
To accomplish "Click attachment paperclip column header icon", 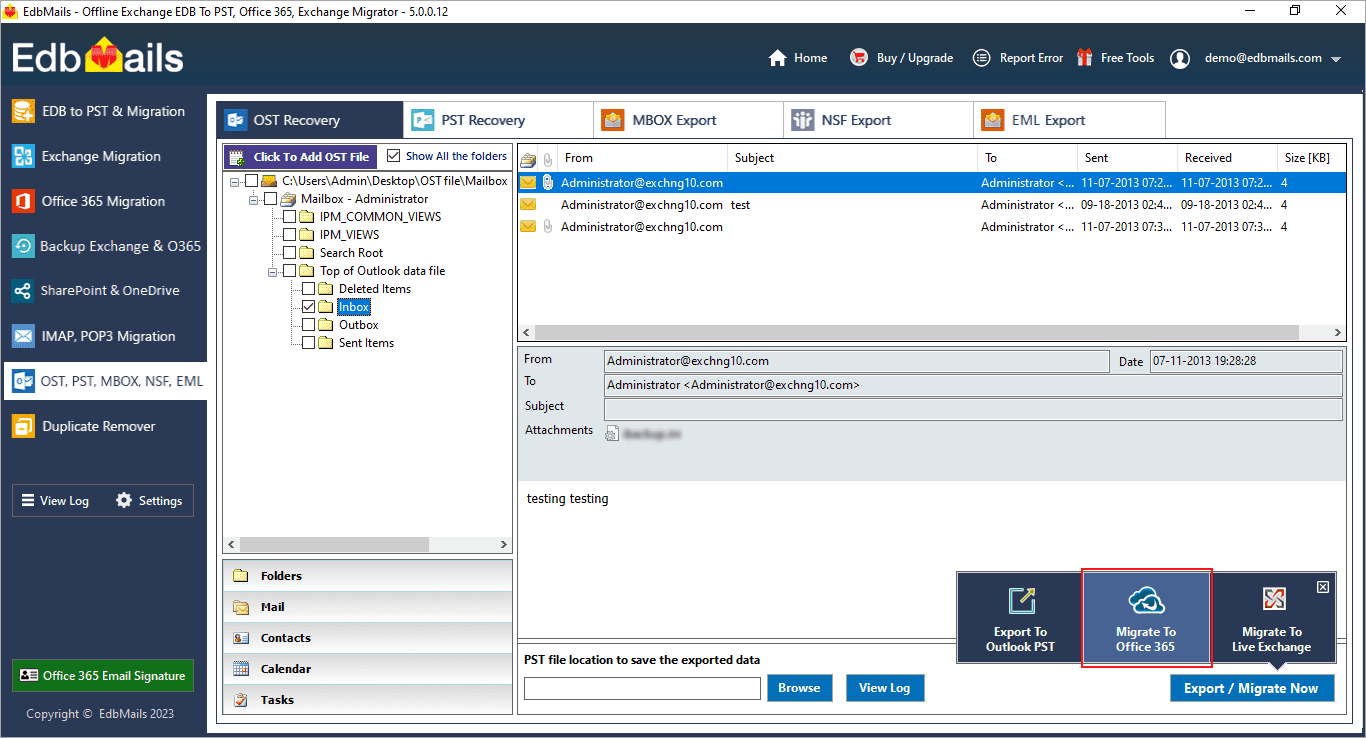I will coord(547,159).
